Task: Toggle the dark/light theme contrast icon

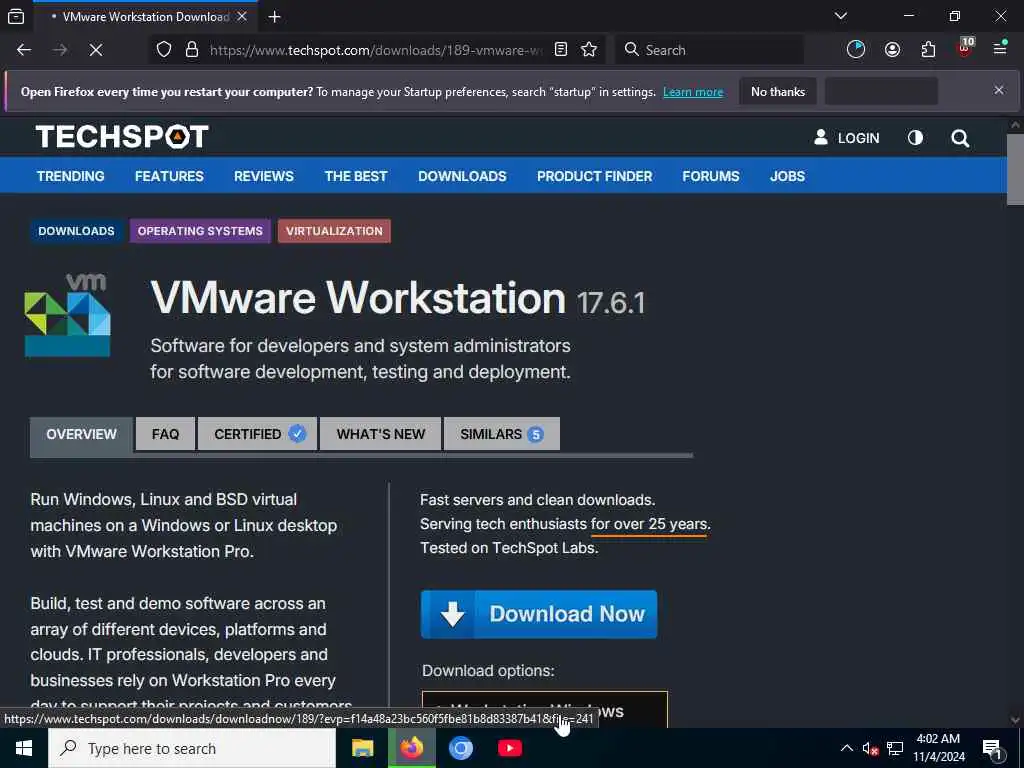Action: [x=916, y=138]
